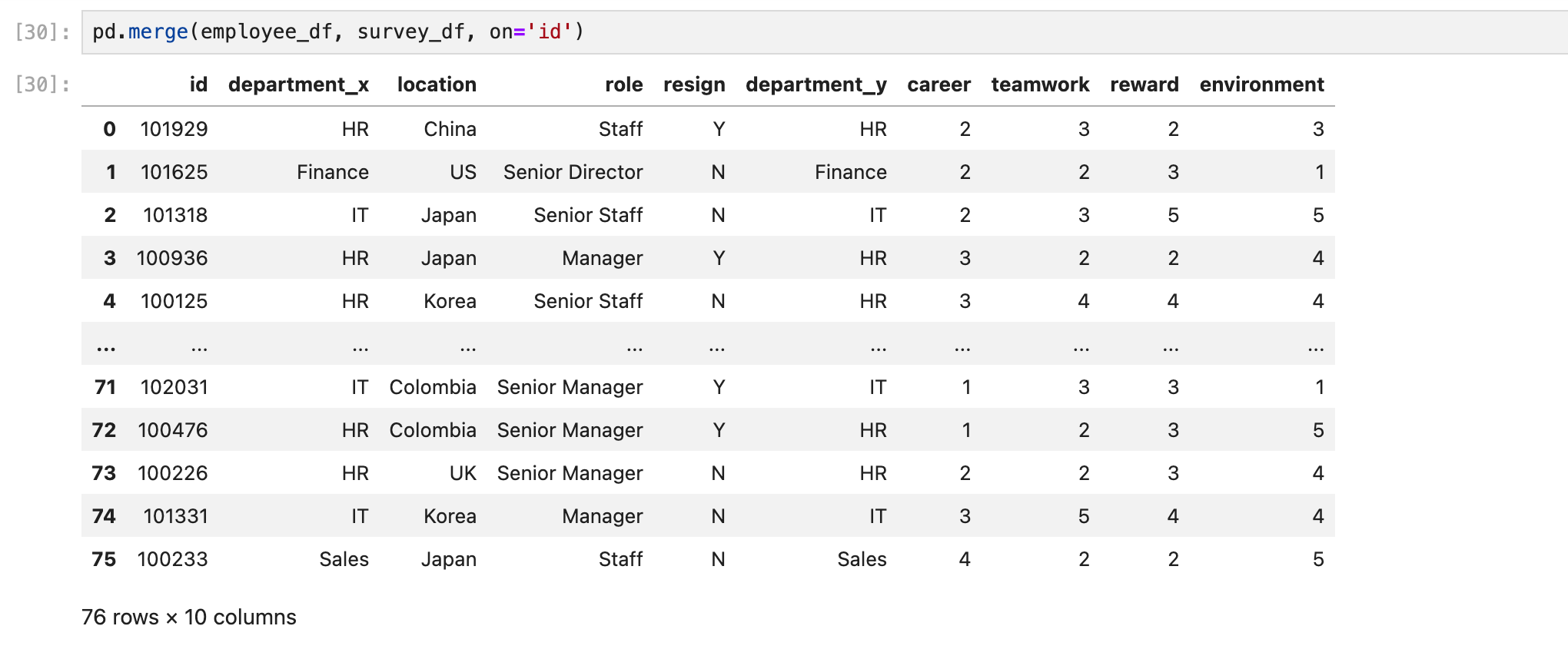Click the 'id' string literal in code
Screen dimensions: 1568x659
click(550, 32)
